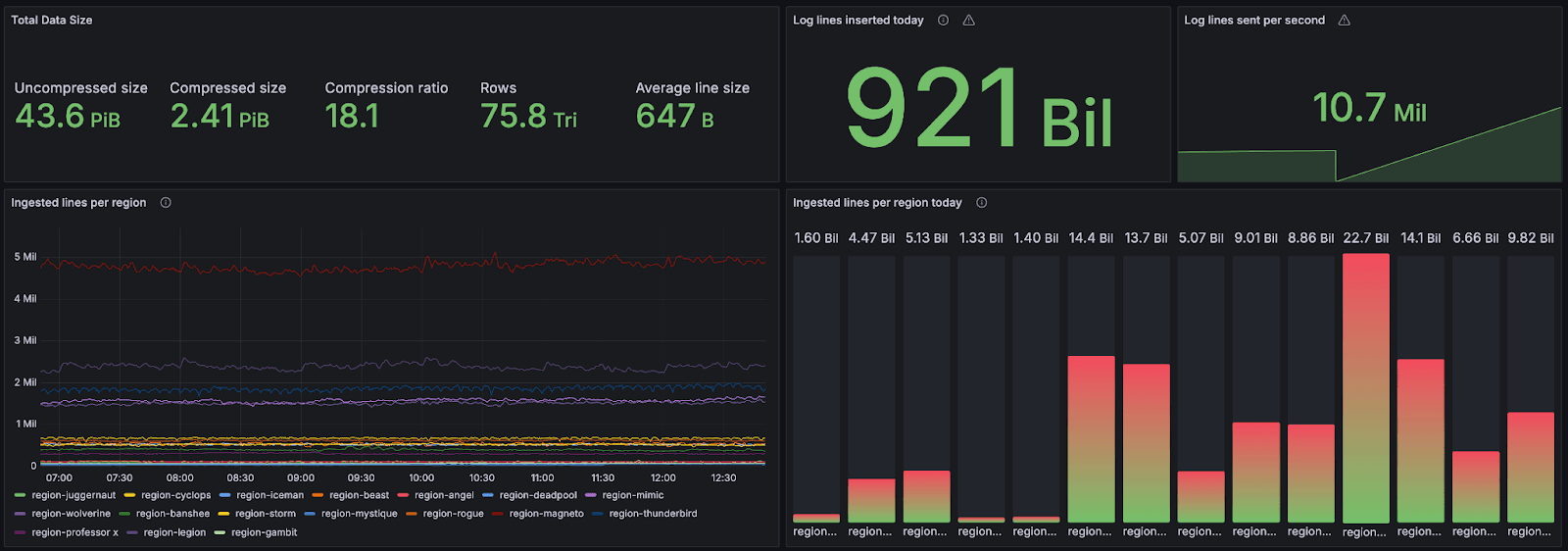Viewport: 1568px width, 551px height.
Task: Click info icon beside Ingested lines per region today
Action: [981, 203]
